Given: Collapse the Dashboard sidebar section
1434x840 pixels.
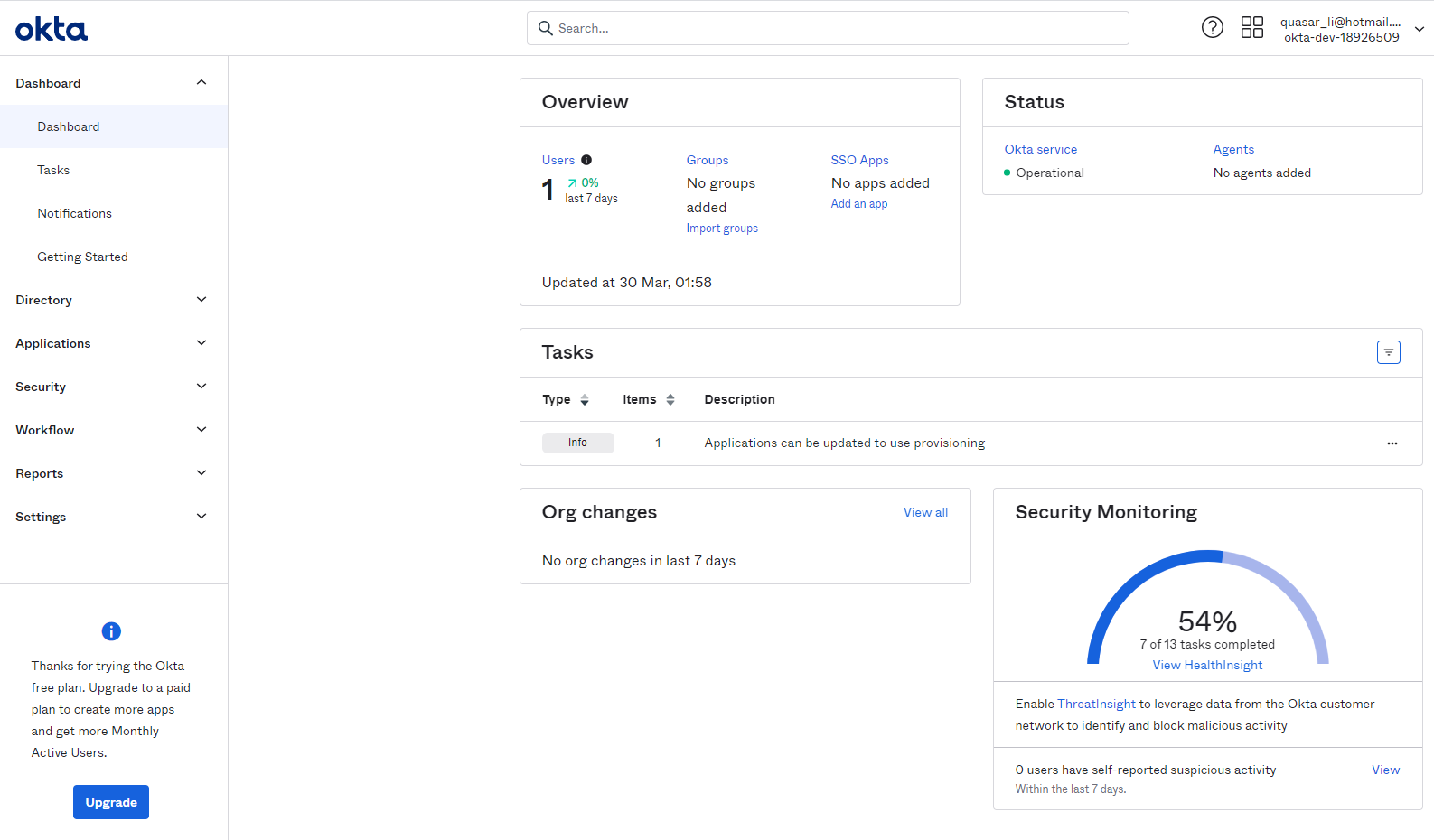Looking at the screenshot, I should tap(202, 83).
